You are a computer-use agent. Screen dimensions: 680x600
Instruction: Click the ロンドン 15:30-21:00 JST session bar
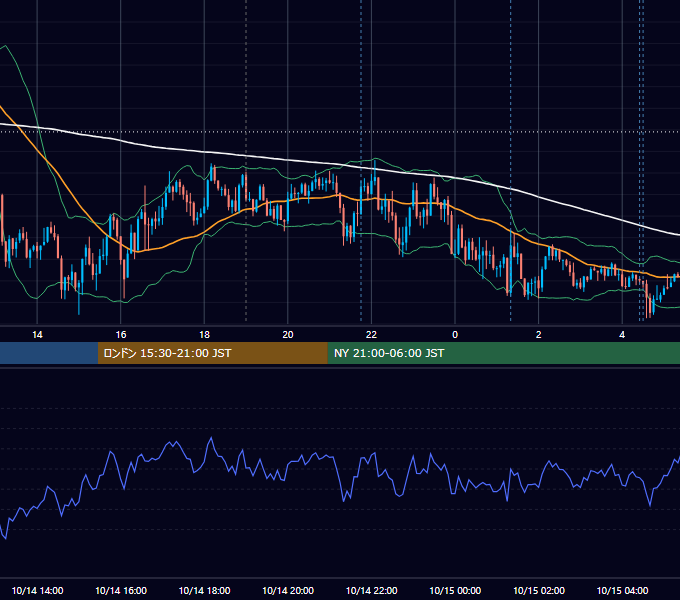212,353
